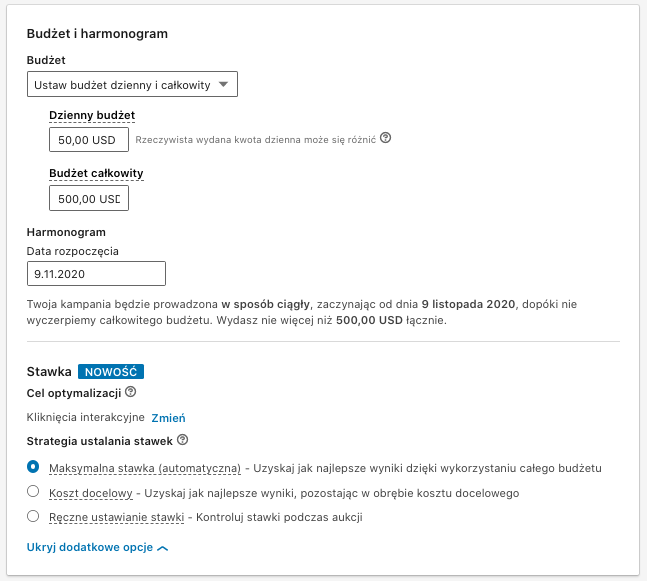This screenshot has height=581, width=647.
Task: Enable the Ręczne ustawianie stawki radio button
Action: point(33,517)
